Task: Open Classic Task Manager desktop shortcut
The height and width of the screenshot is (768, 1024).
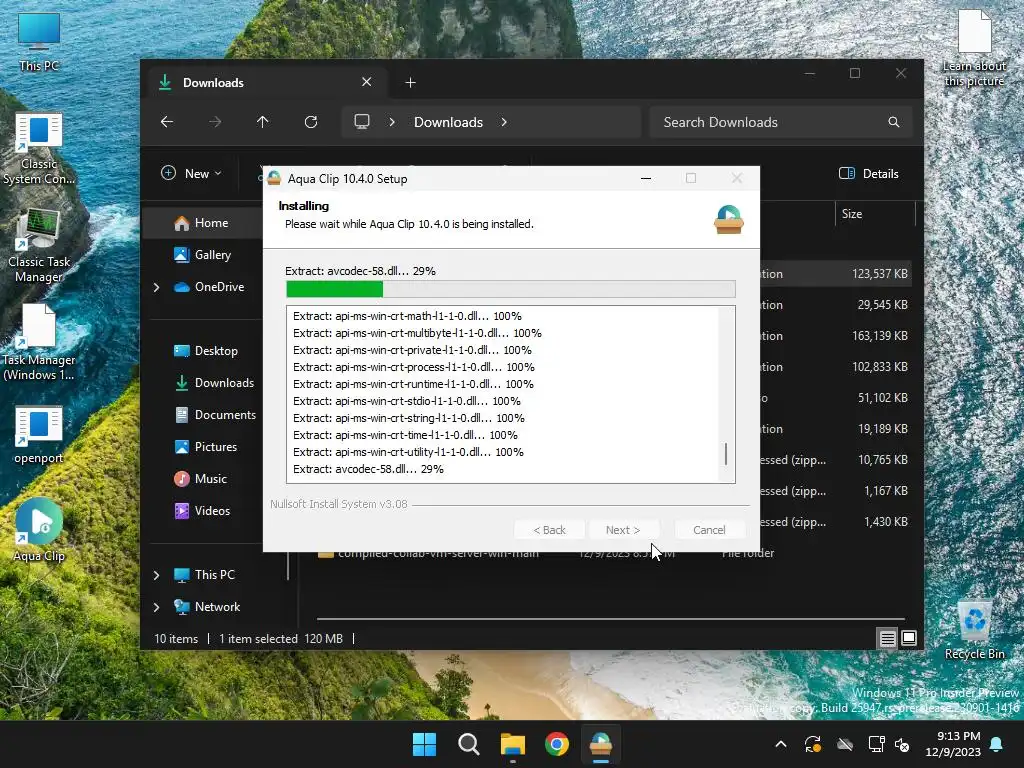Action: (x=39, y=246)
